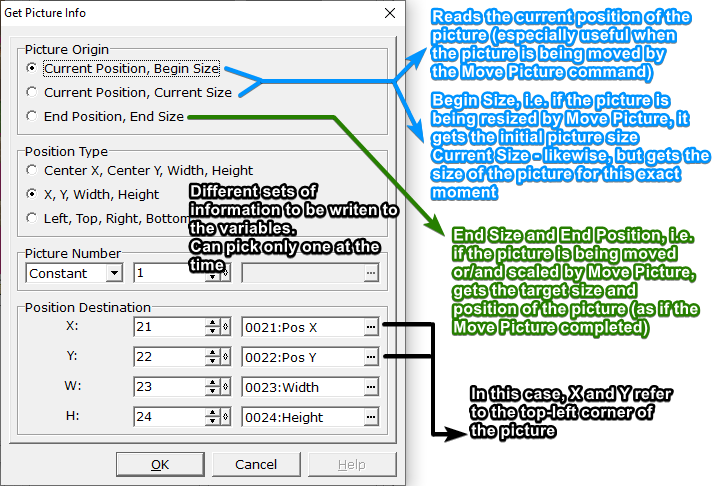Viewport: 715px width, 486px height.
Task: Increment the X destination spinner
Action: pyautogui.click(x=212, y=323)
